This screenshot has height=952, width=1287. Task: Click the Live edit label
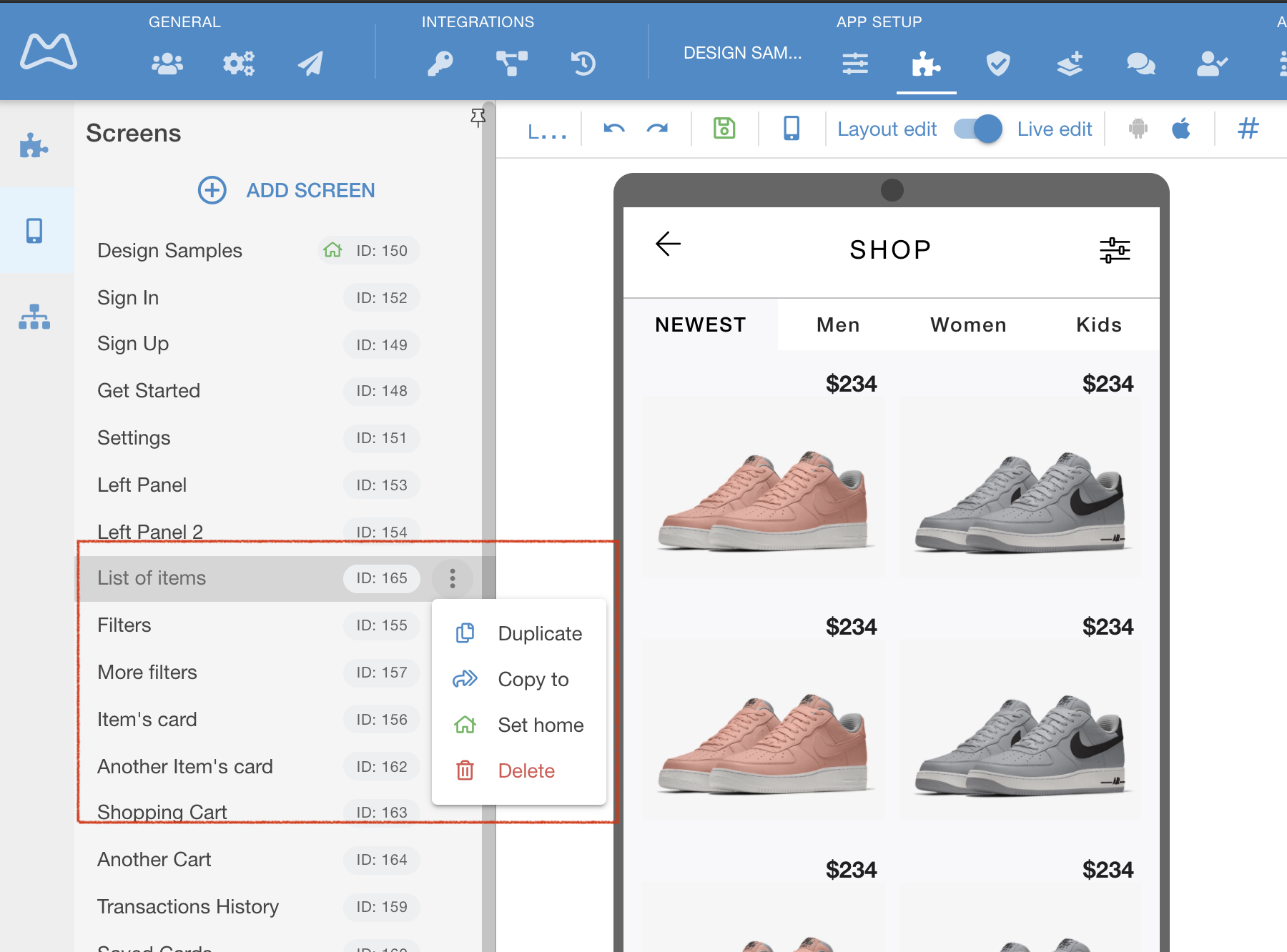pos(1055,129)
